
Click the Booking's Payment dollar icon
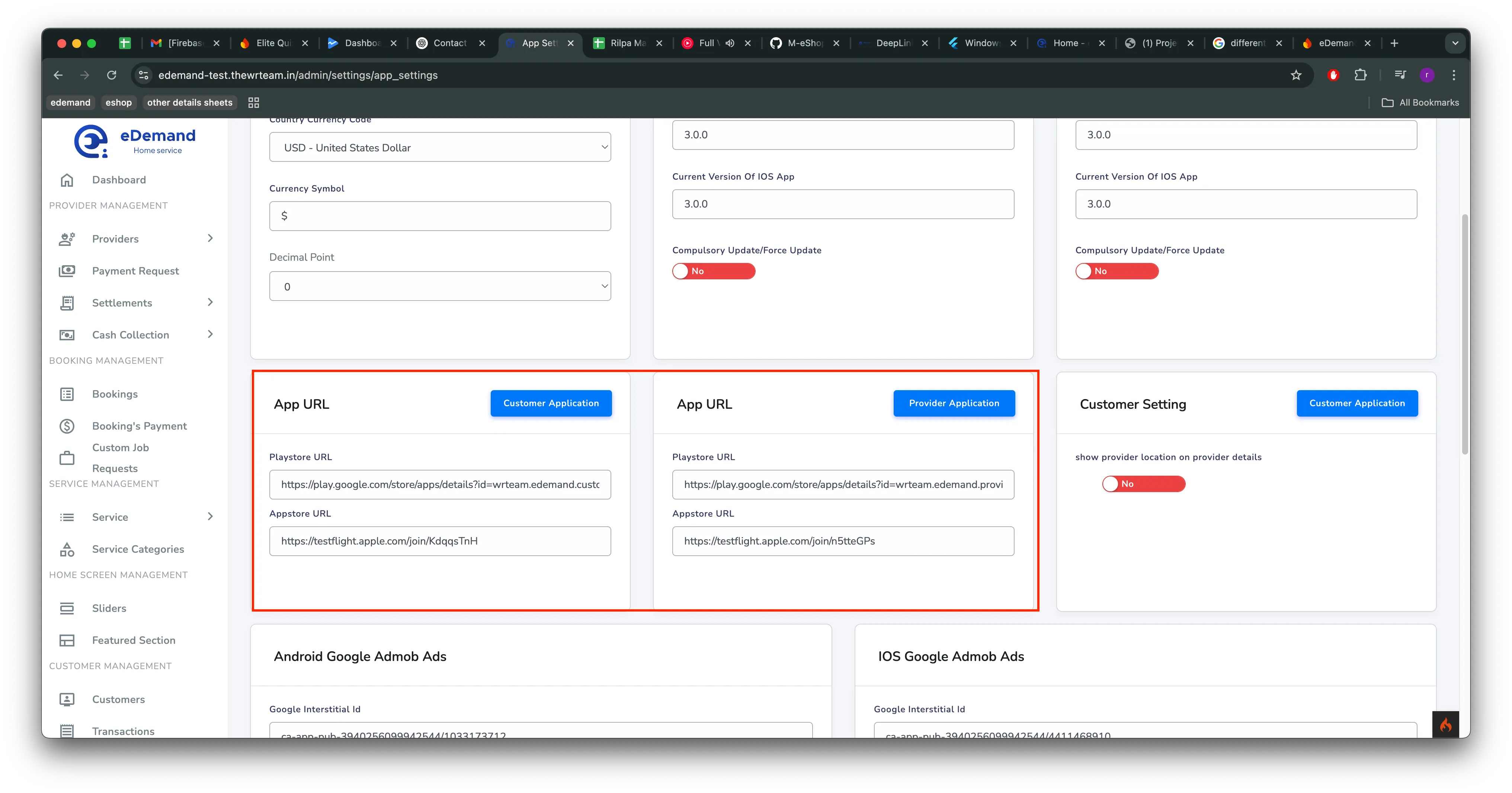(x=67, y=426)
